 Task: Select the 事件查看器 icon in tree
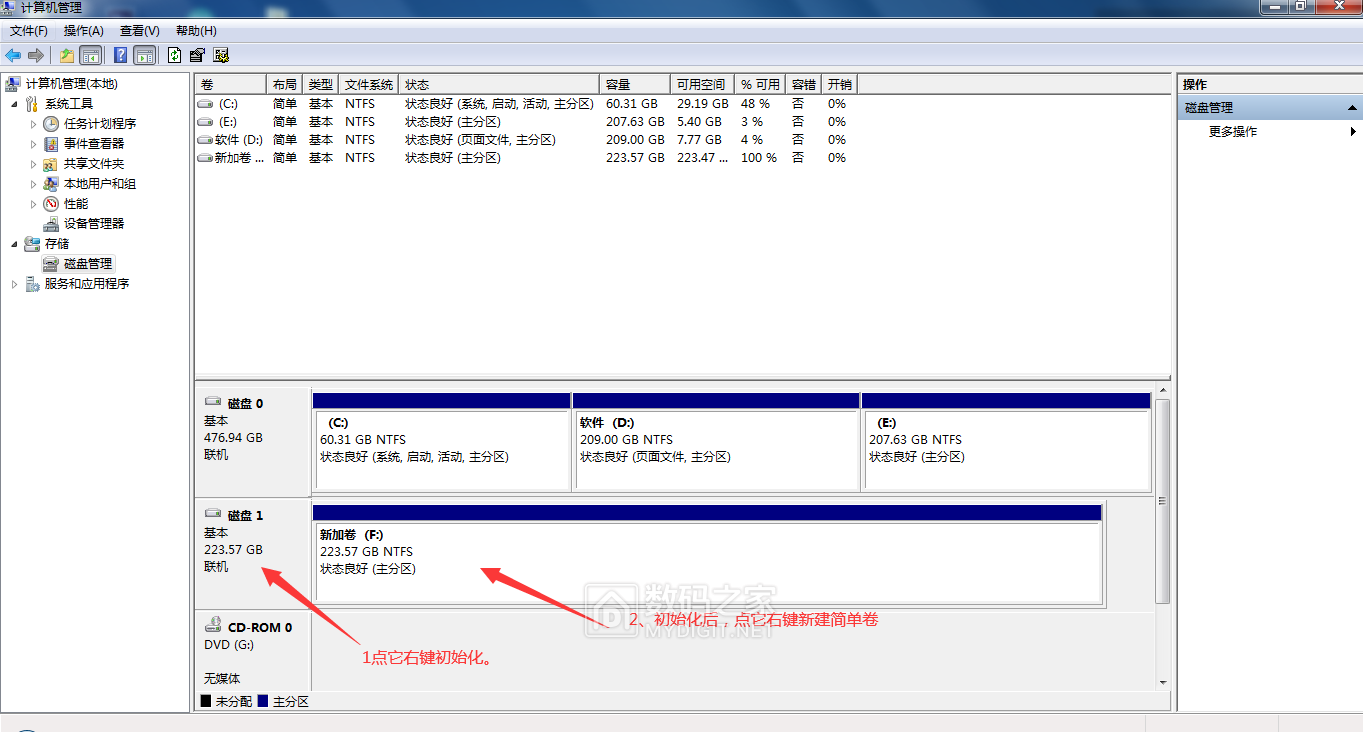click(x=51, y=144)
